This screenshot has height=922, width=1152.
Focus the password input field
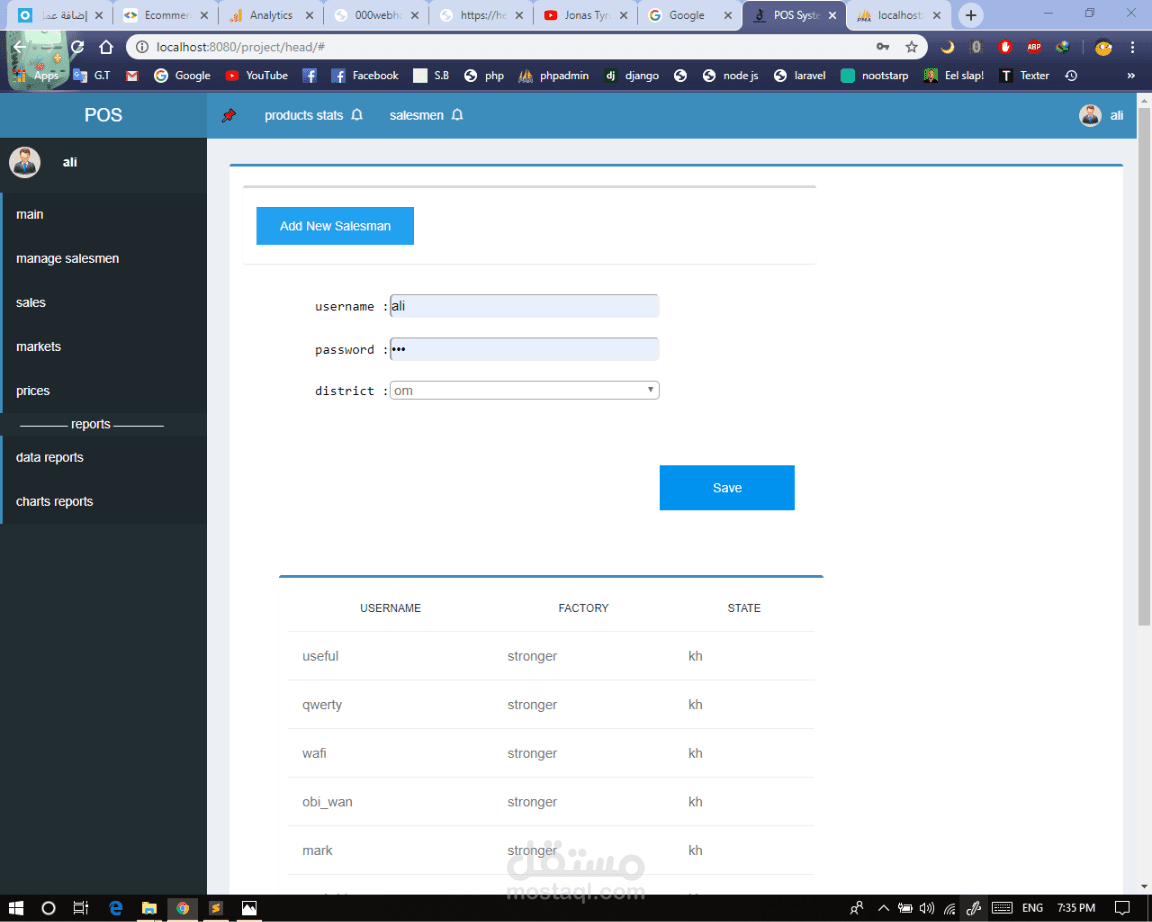click(525, 349)
